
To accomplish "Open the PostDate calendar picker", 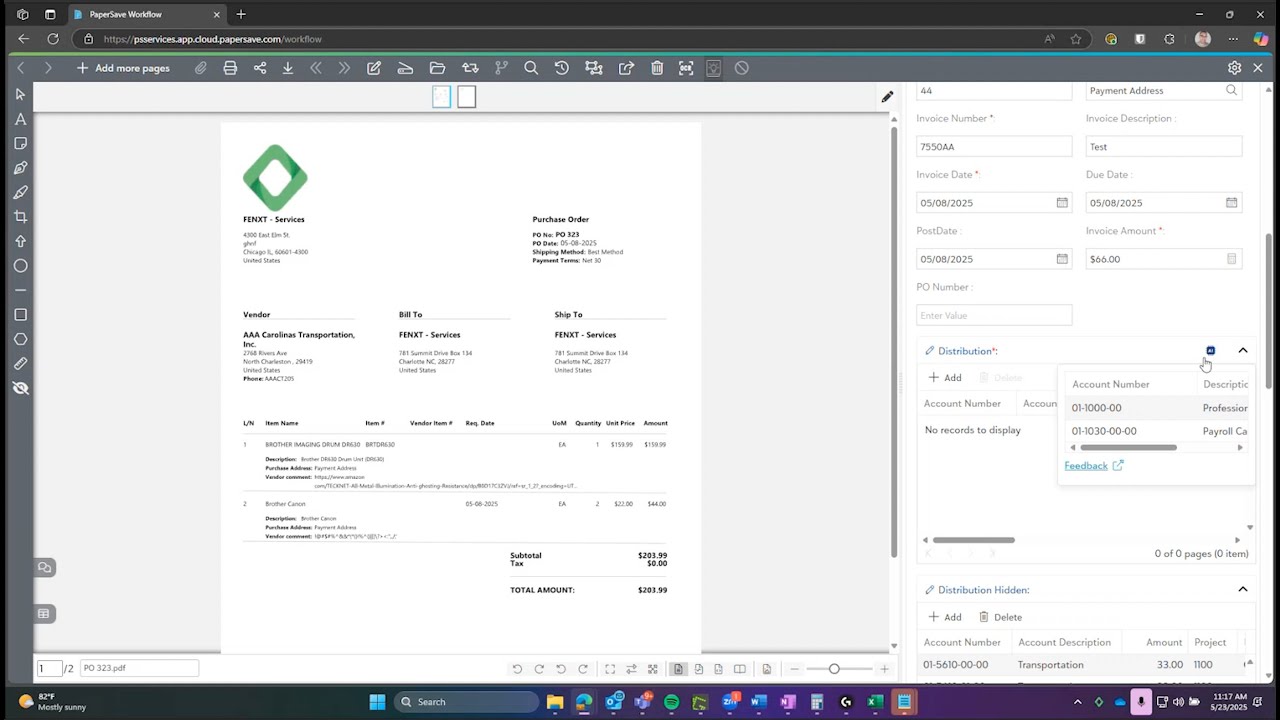I will [1062, 259].
